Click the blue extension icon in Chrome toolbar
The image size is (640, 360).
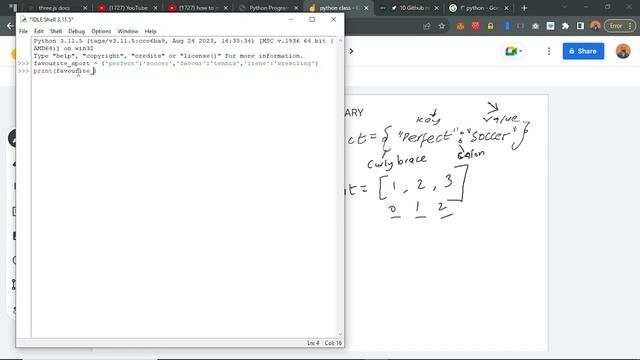tap(507, 26)
